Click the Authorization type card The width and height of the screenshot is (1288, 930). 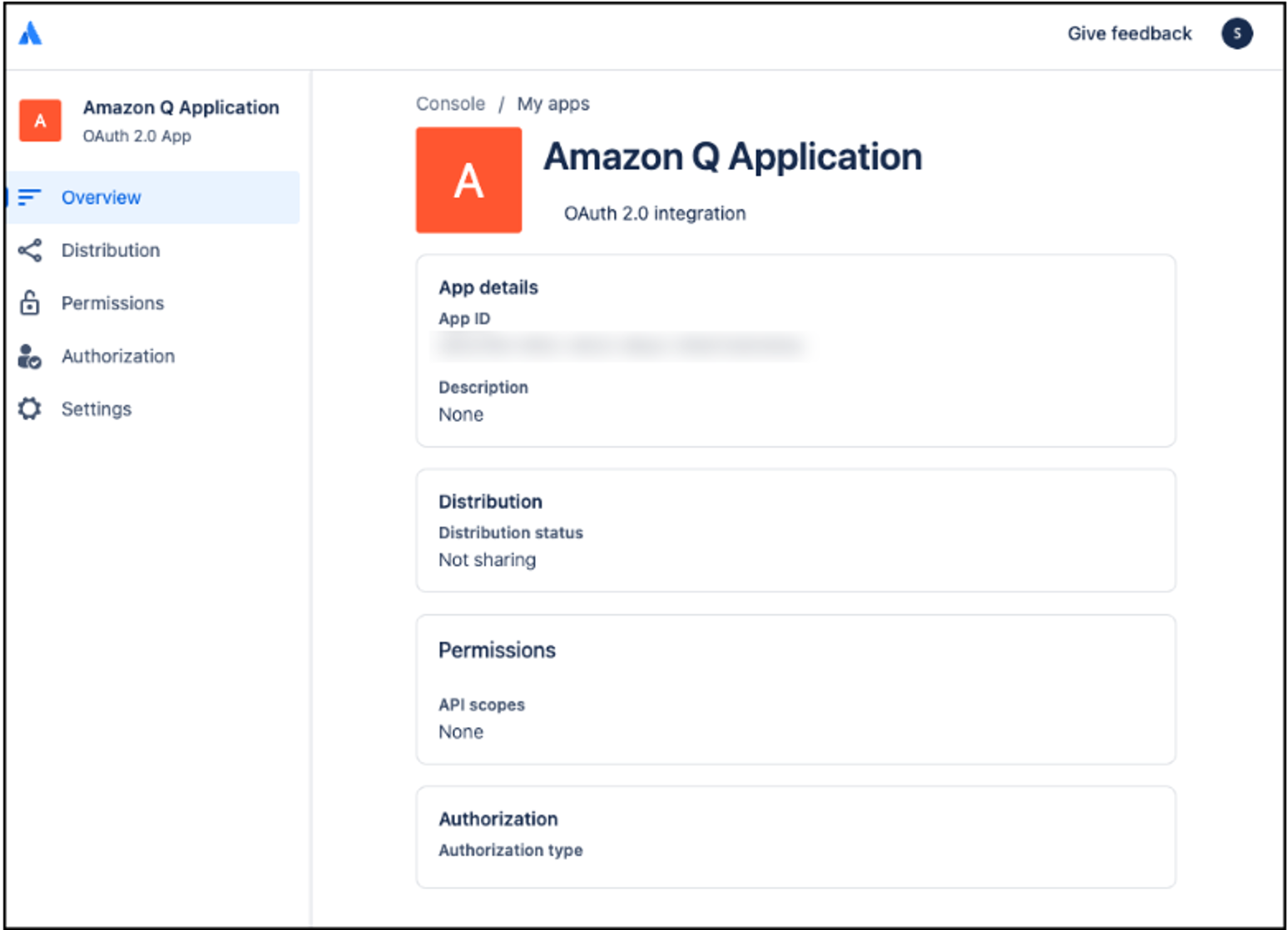[795, 837]
